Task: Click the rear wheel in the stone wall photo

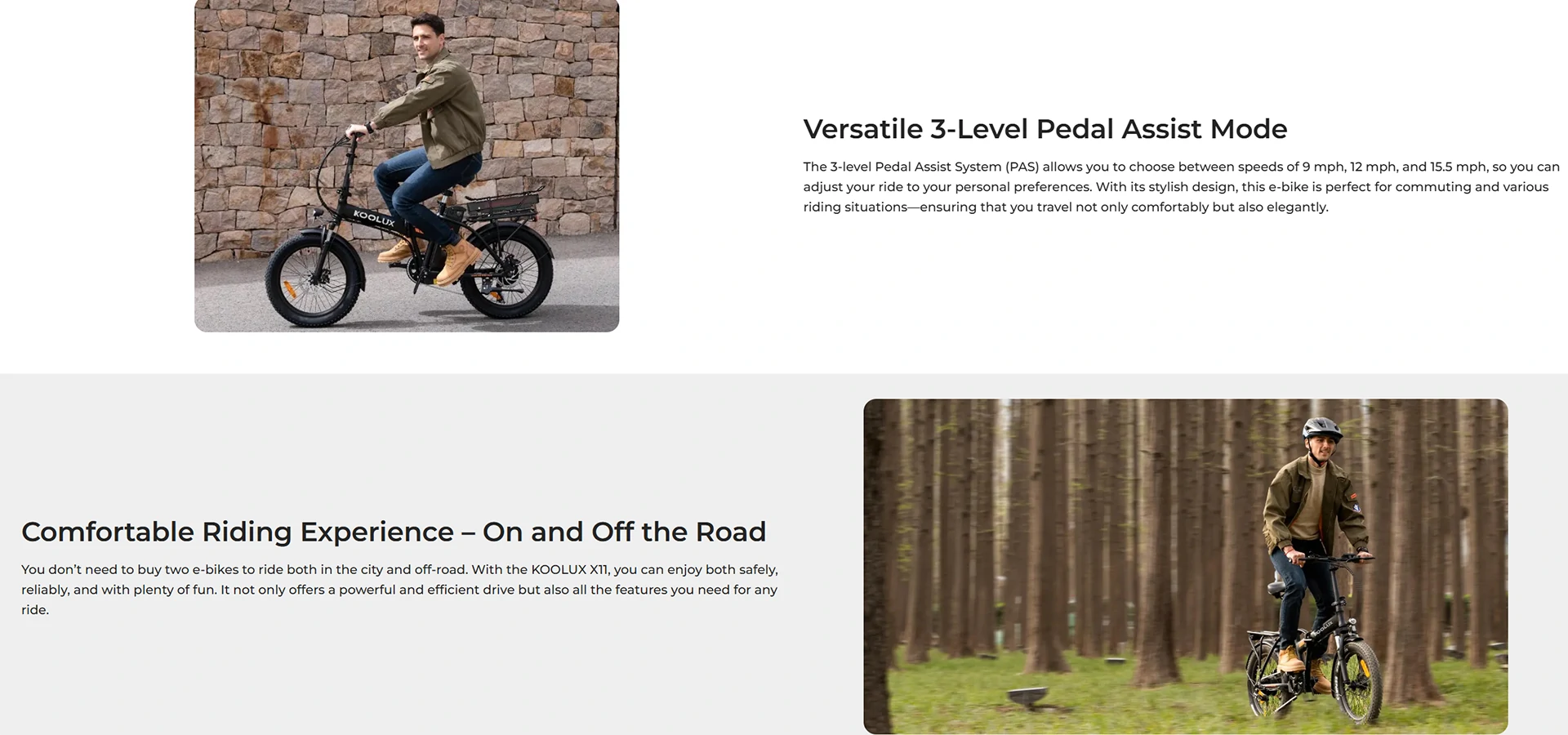Action: 505,269
